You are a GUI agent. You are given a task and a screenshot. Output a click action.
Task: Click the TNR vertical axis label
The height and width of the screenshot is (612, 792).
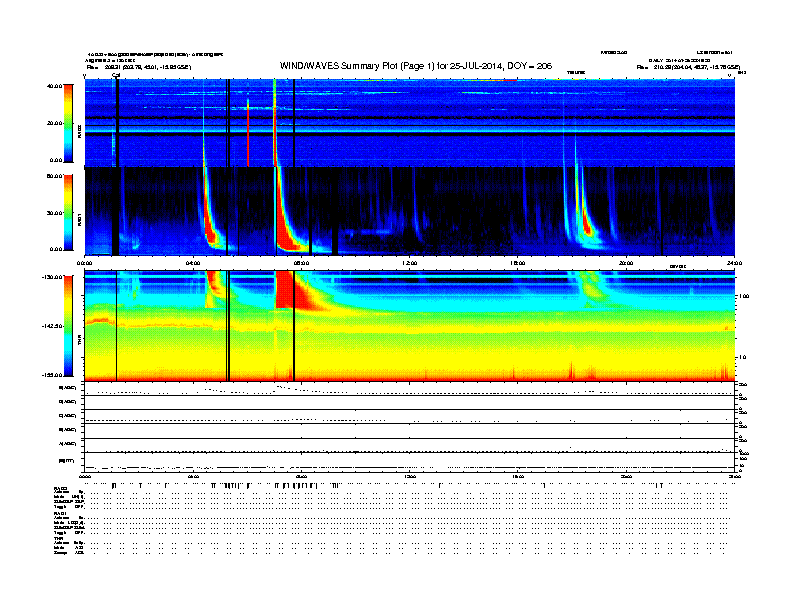[x=79, y=341]
